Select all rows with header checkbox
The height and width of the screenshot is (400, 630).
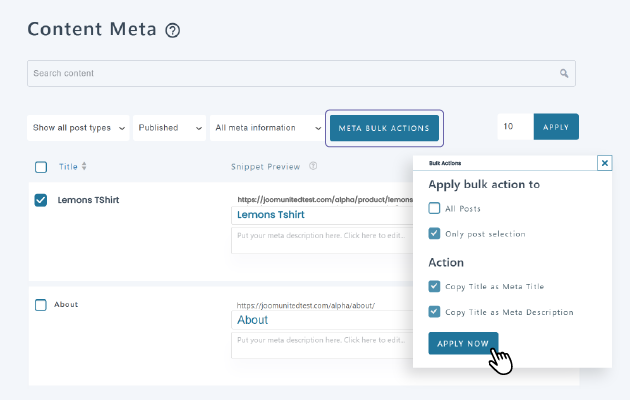click(41, 167)
